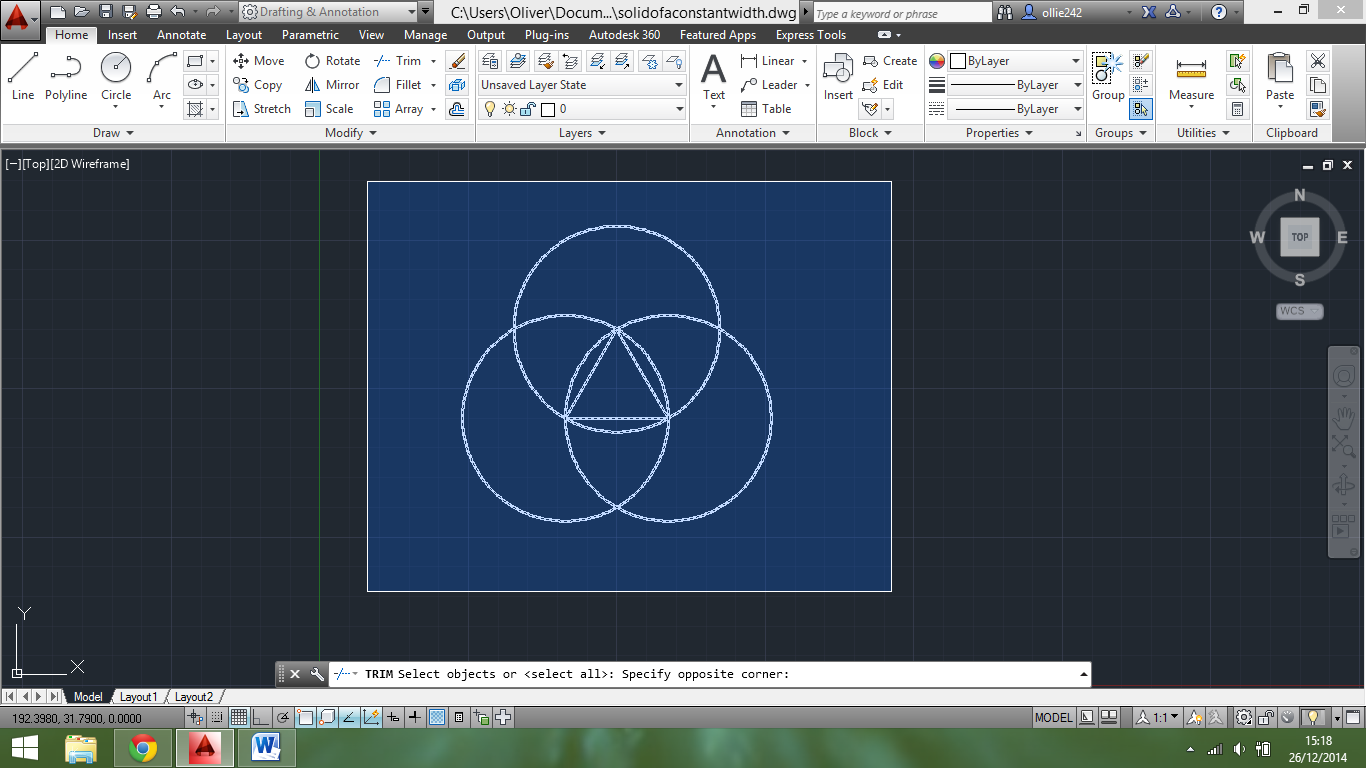Toggle Grid Display in status bar
Viewport: 1366px width, 768px height.
click(x=239, y=717)
